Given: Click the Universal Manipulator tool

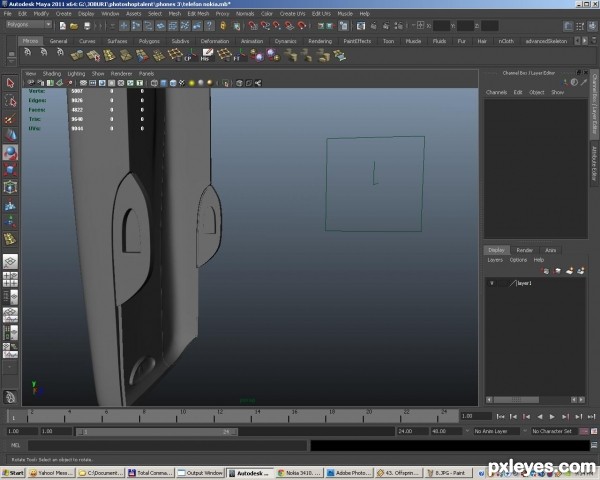Looking at the screenshot, I should pyautogui.click(x=10, y=187).
